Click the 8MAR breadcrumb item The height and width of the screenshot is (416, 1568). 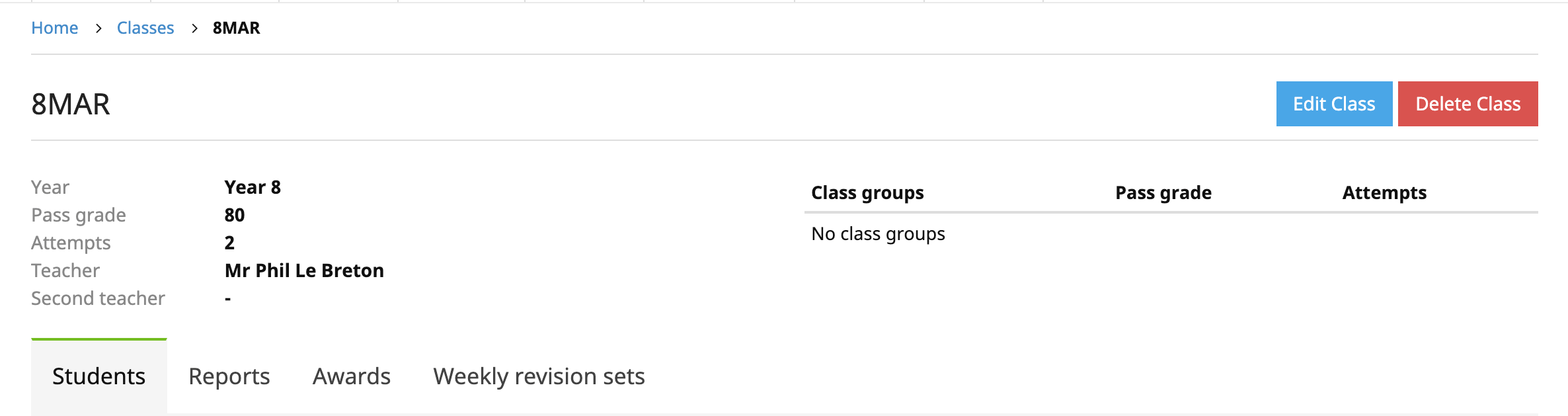236,28
